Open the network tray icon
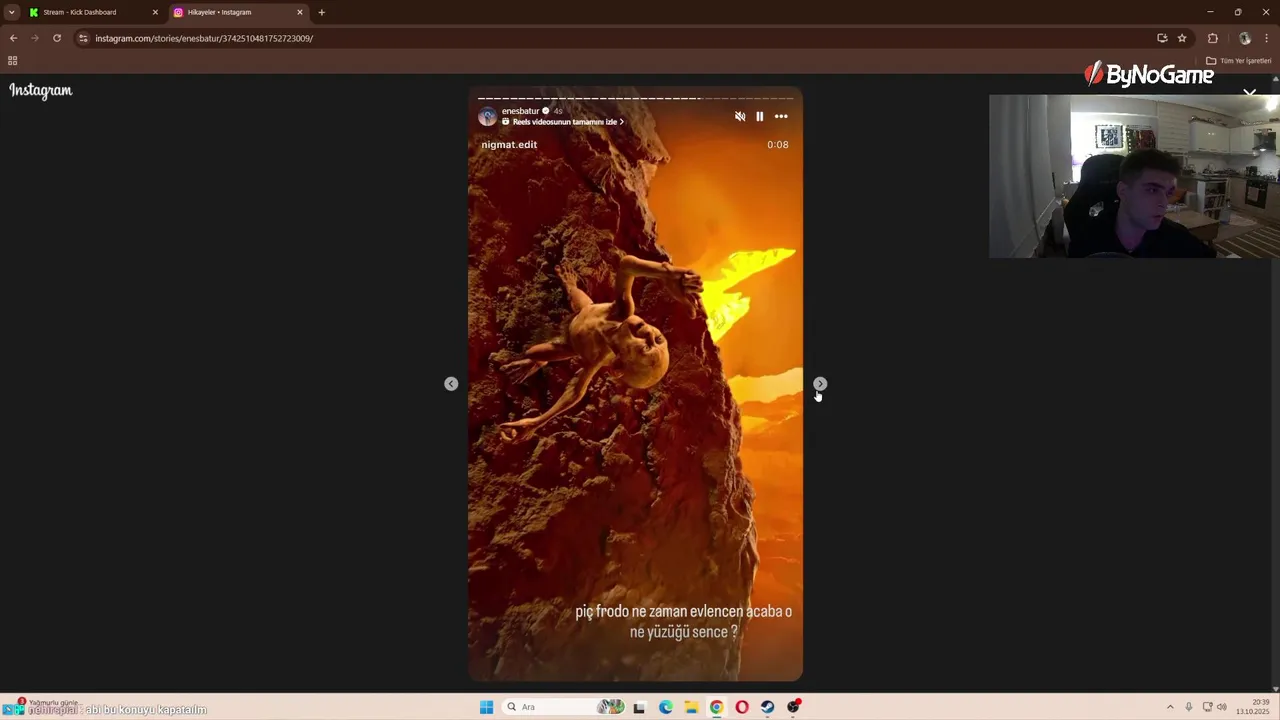Viewport: 1280px width, 720px height. click(1207, 707)
